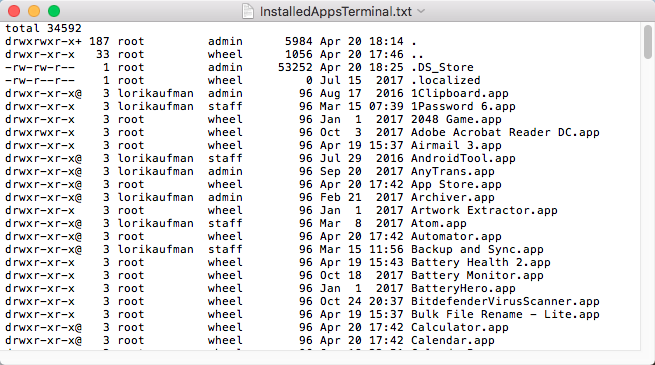This screenshot has width=655, height=365.
Task: Click 'Battery Monitor.app' entry
Action: pyautogui.click(x=477, y=275)
